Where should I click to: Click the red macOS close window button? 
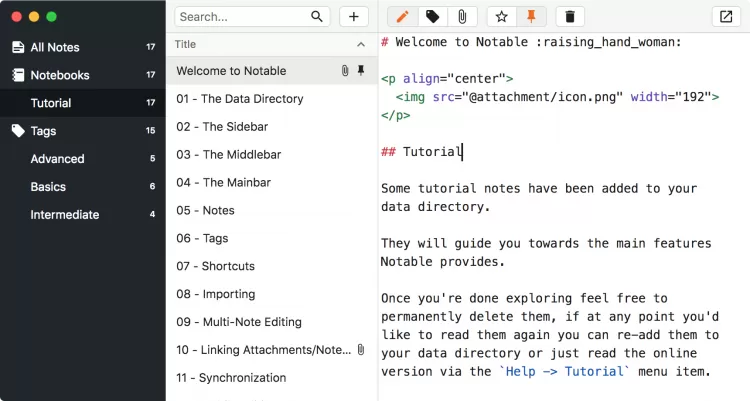point(17,17)
